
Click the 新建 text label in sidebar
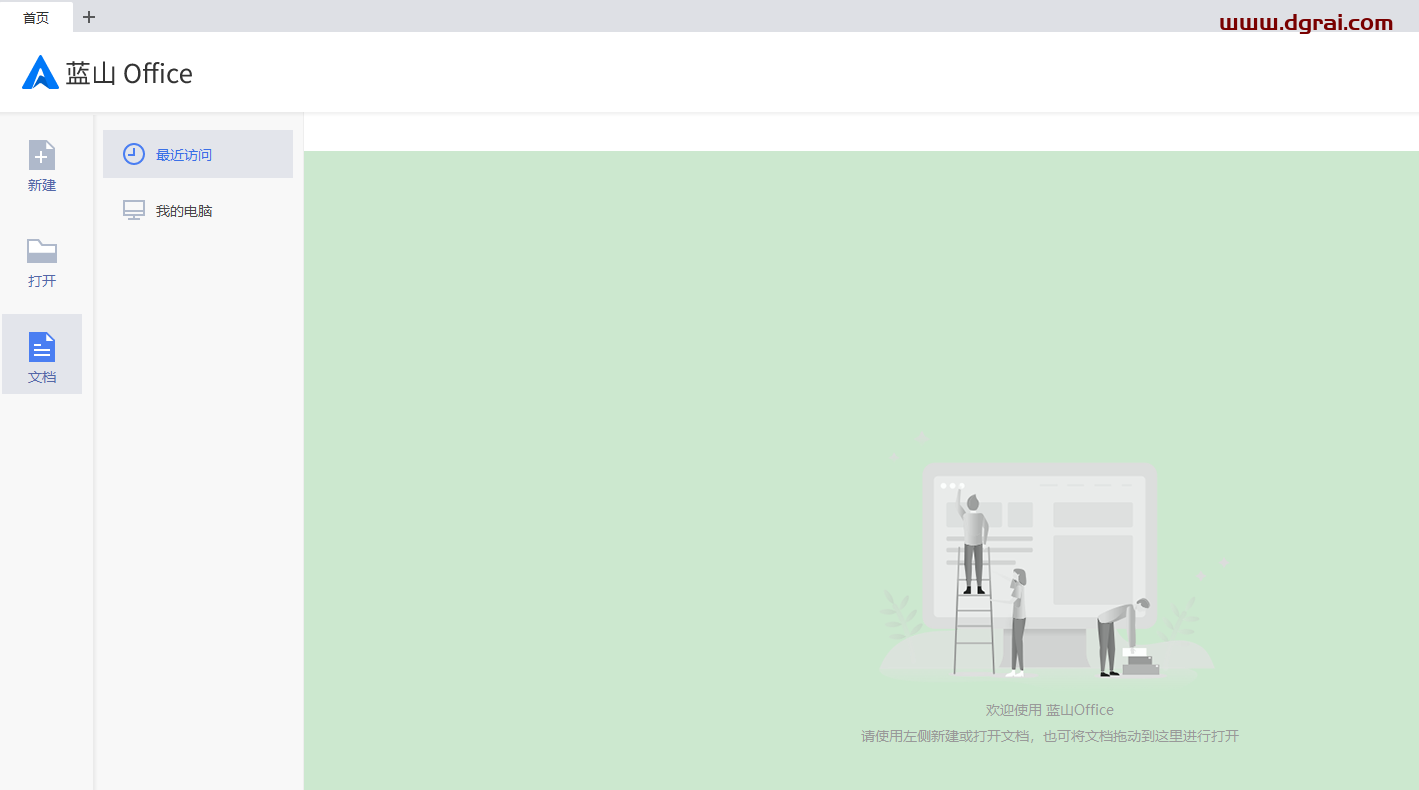click(x=42, y=185)
